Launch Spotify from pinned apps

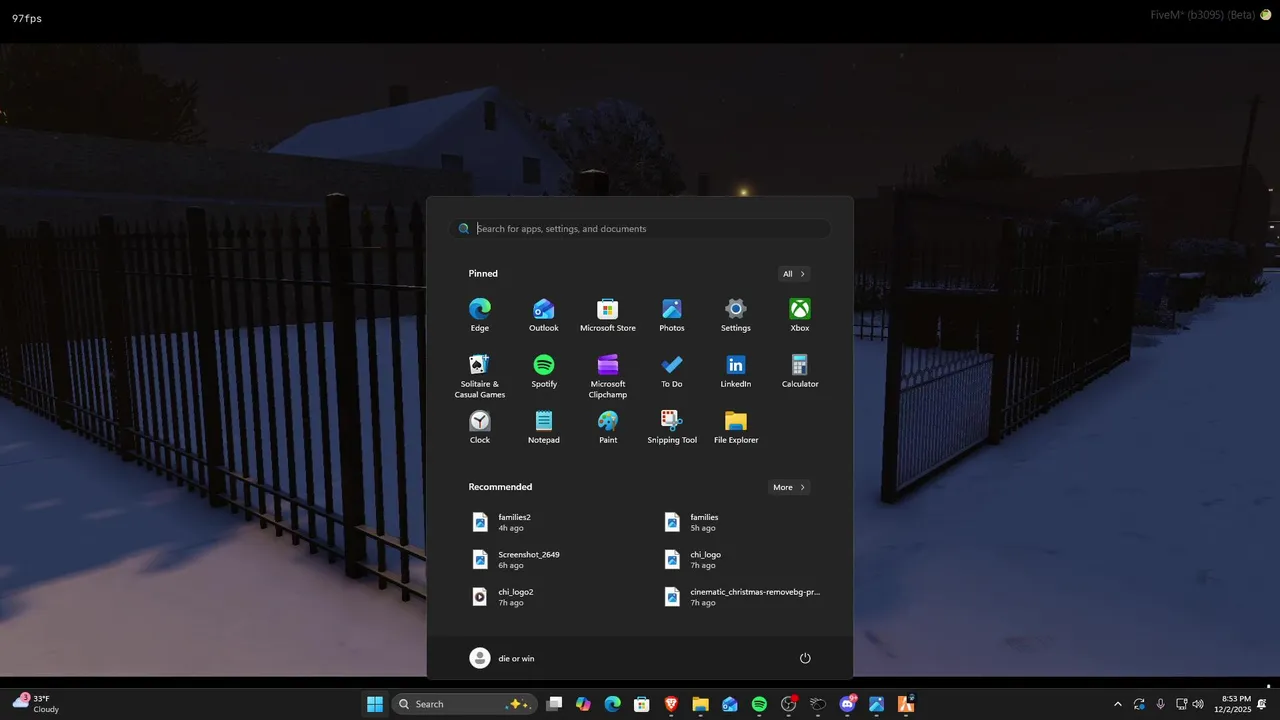(544, 370)
